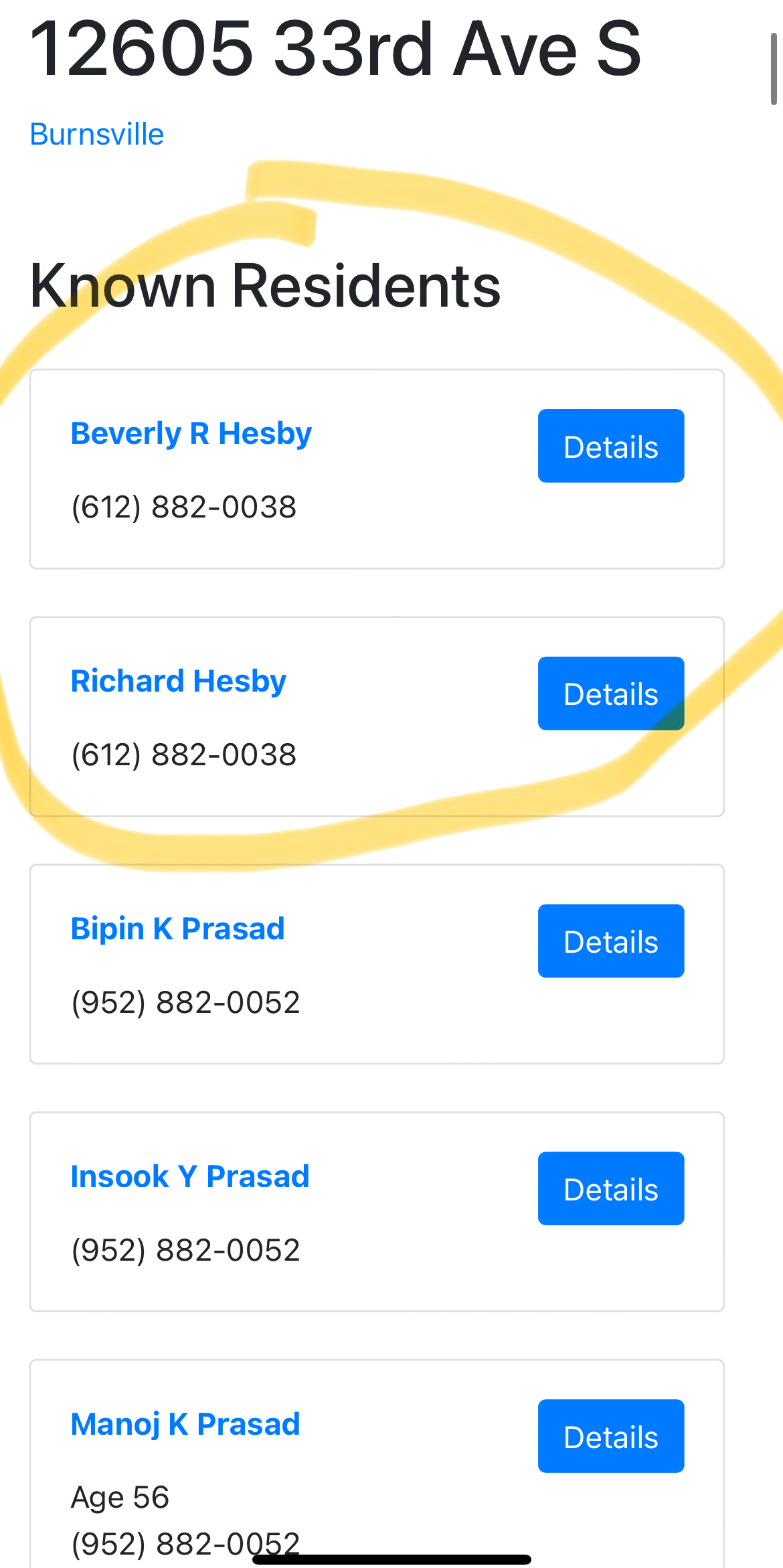Show Details for Bipin K Prasad
This screenshot has height=1568, width=783.
click(611, 941)
